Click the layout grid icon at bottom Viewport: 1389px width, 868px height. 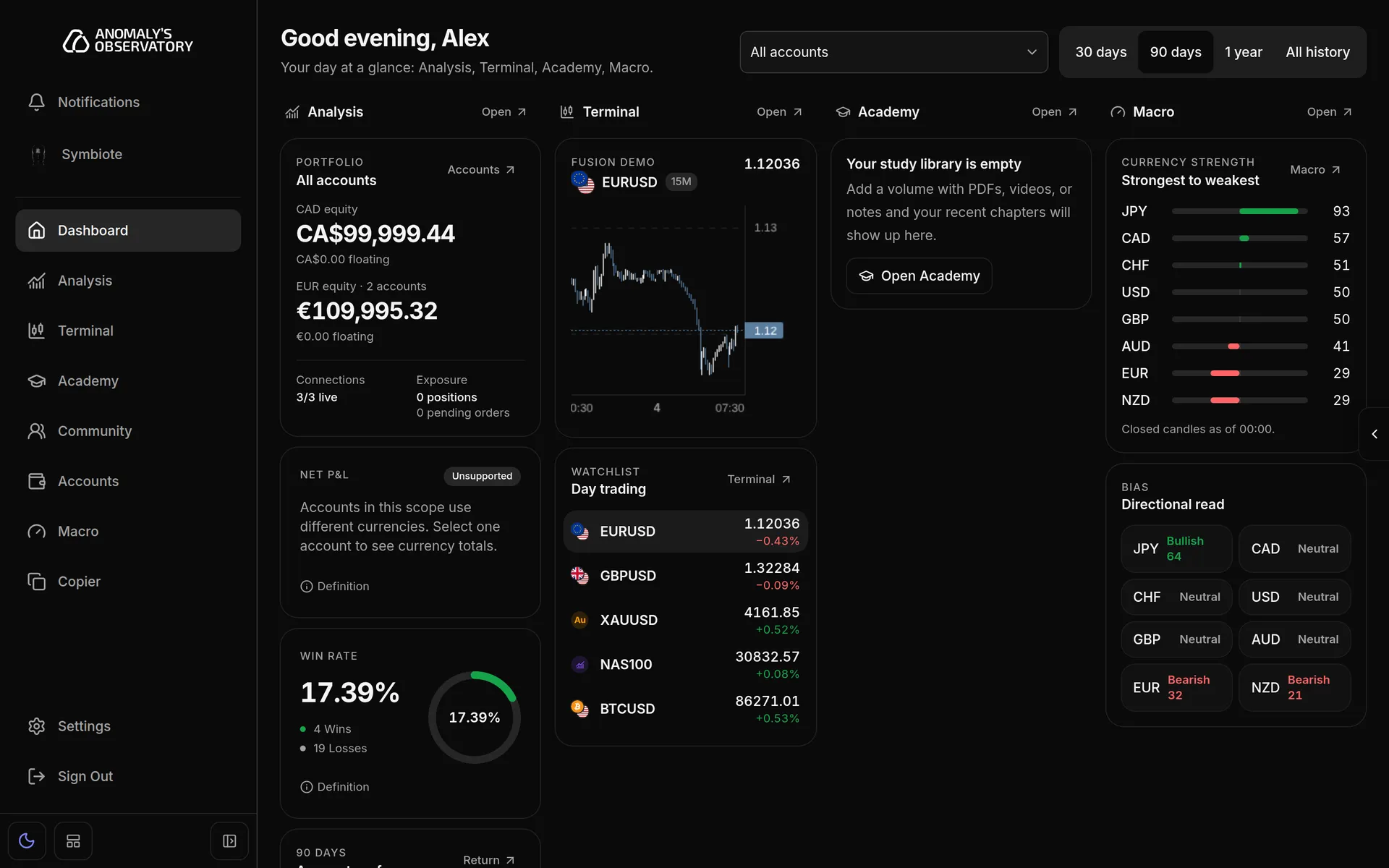[73, 841]
